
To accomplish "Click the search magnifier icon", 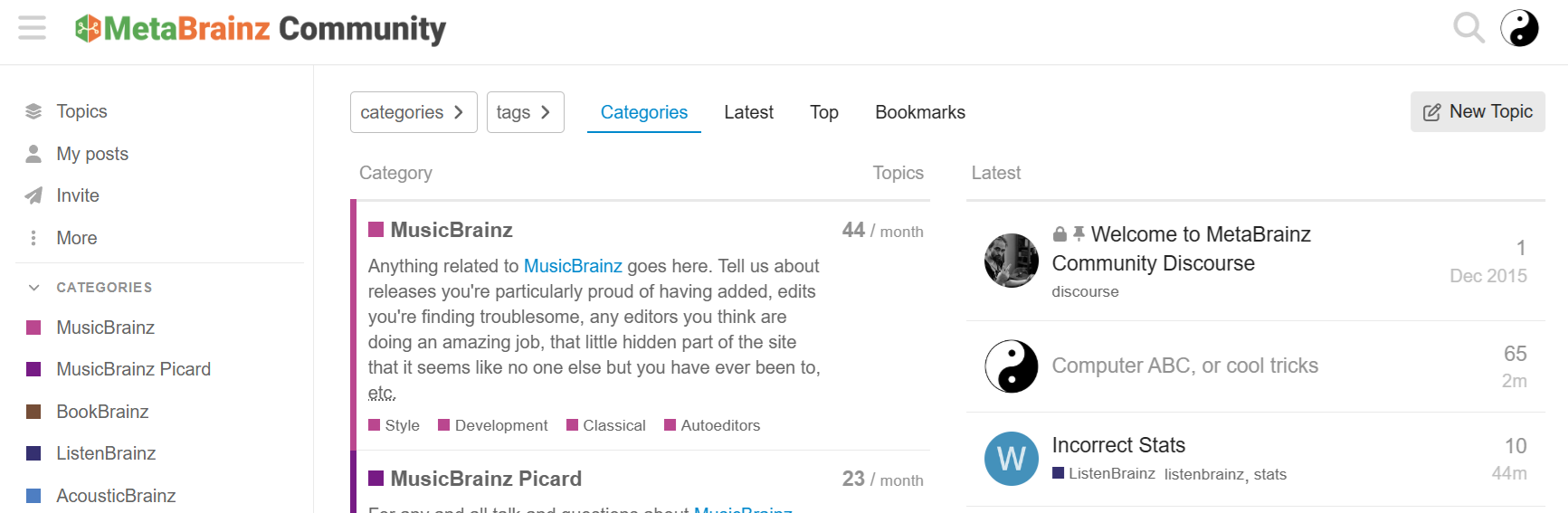I will point(1468,28).
